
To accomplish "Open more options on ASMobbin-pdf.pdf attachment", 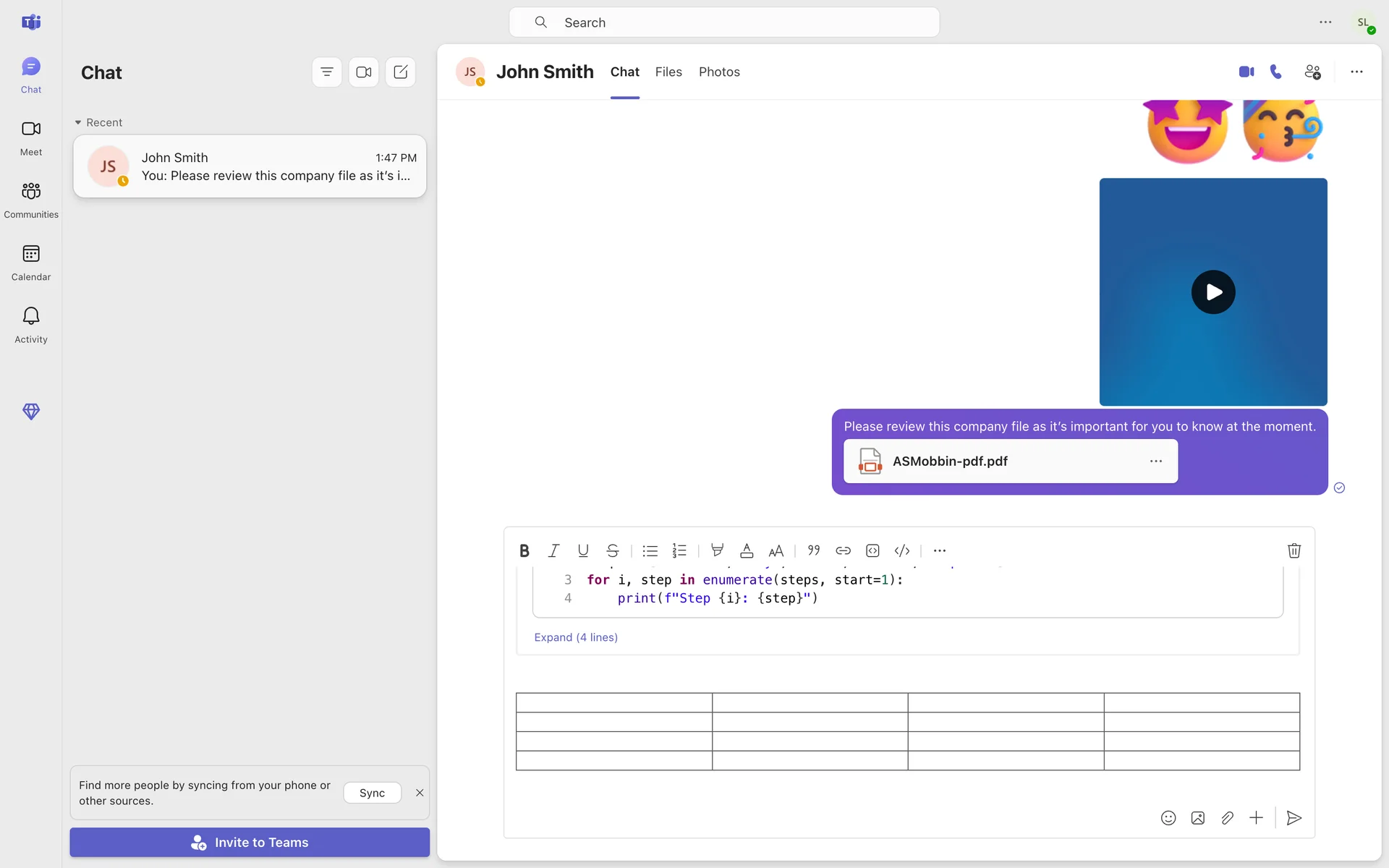I will pos(1156,461).
